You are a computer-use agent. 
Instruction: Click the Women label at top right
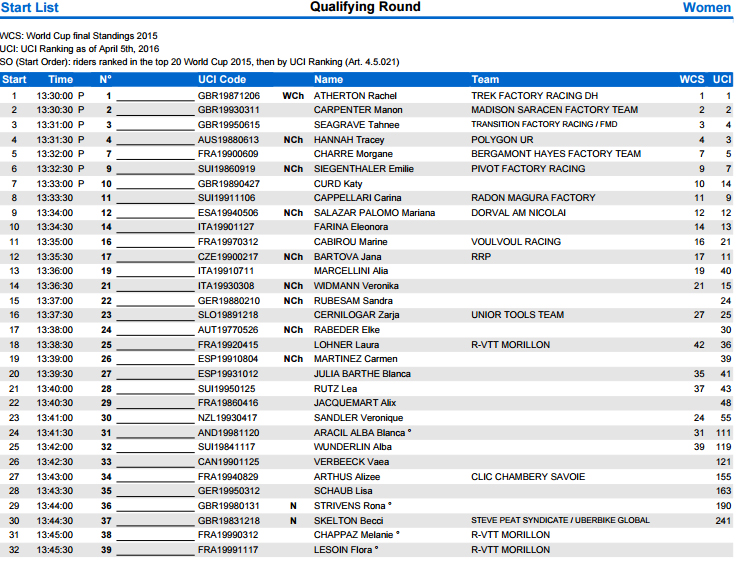[706, 8]
